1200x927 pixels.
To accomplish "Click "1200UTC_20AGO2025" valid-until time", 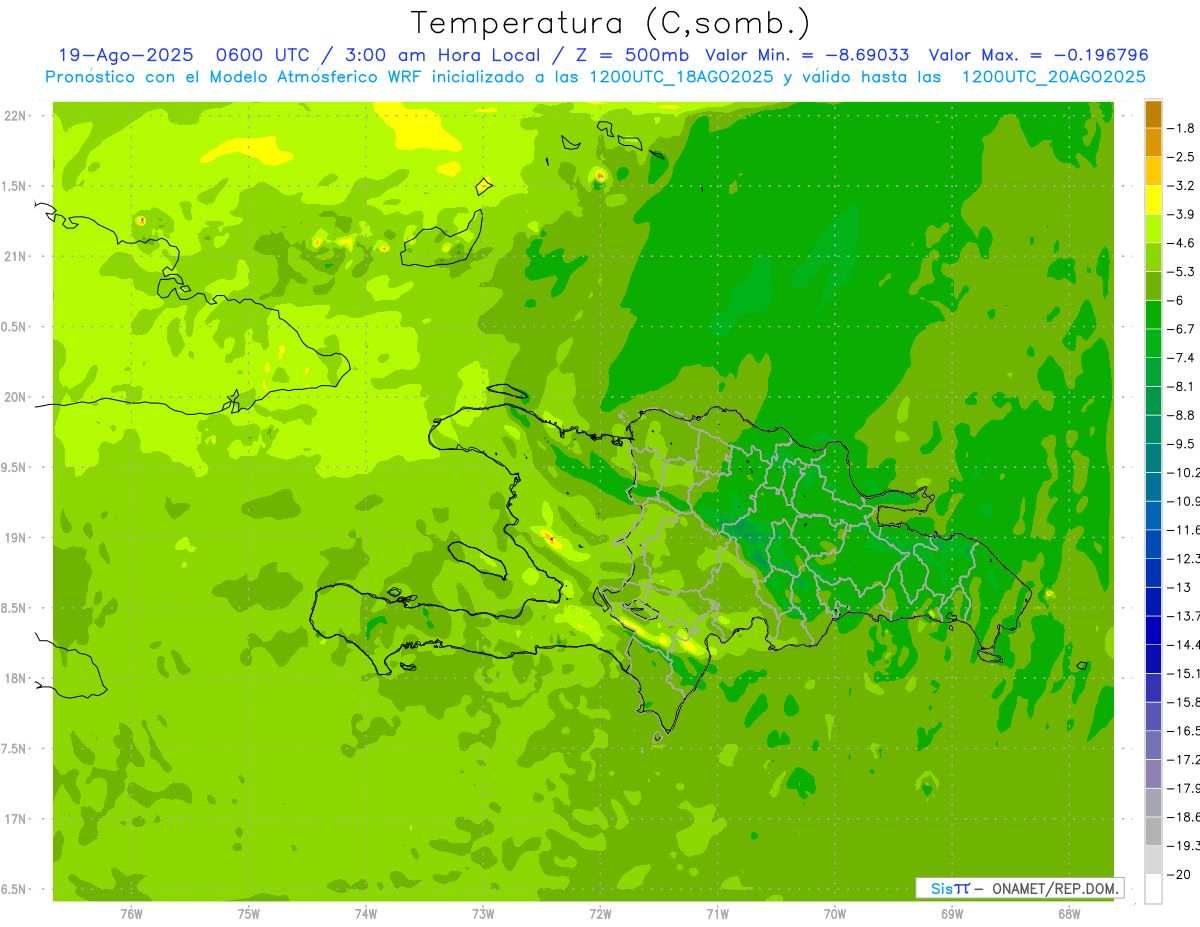I will click(1052, 76).
